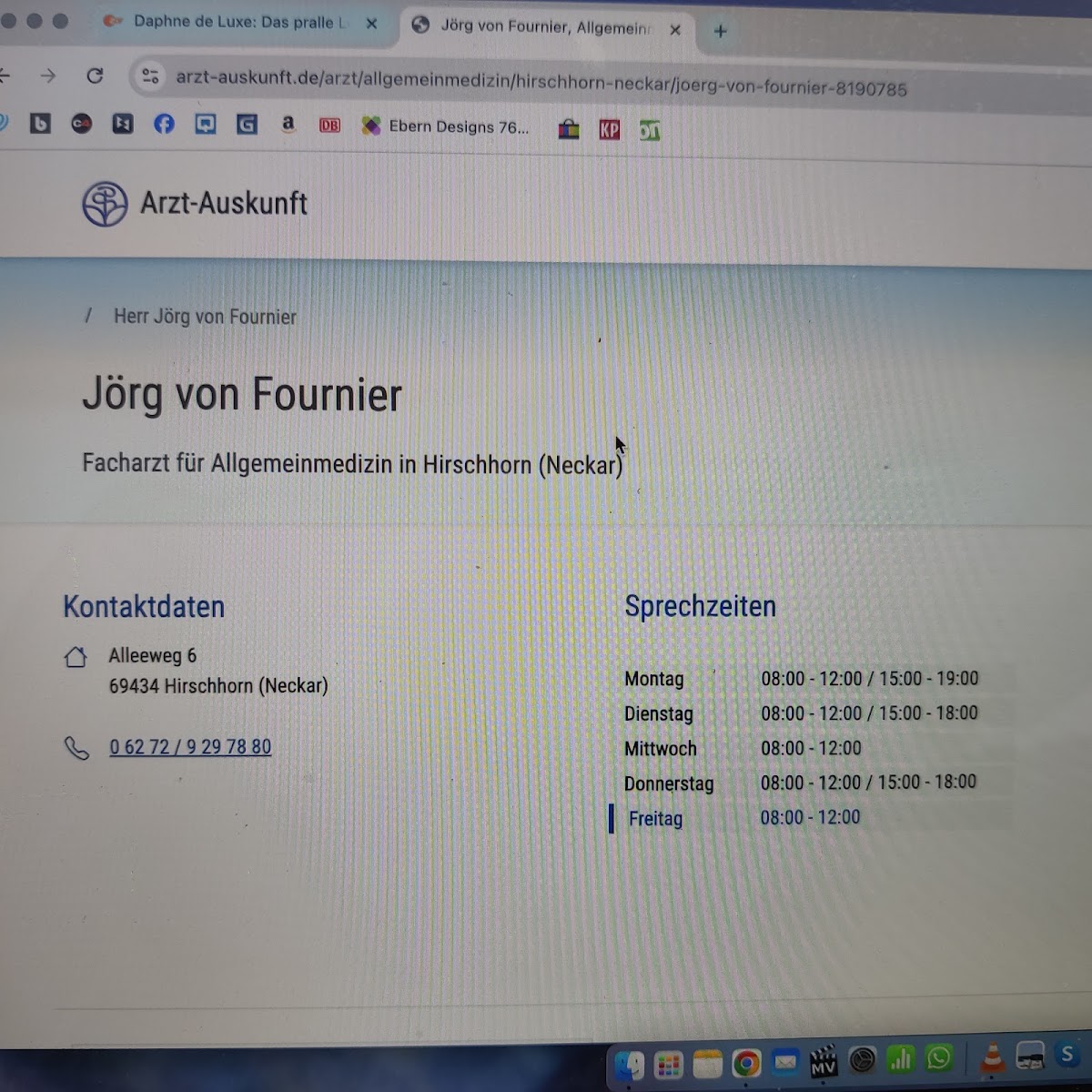Open the white 'b' bookmark icon

click(40, 123)
